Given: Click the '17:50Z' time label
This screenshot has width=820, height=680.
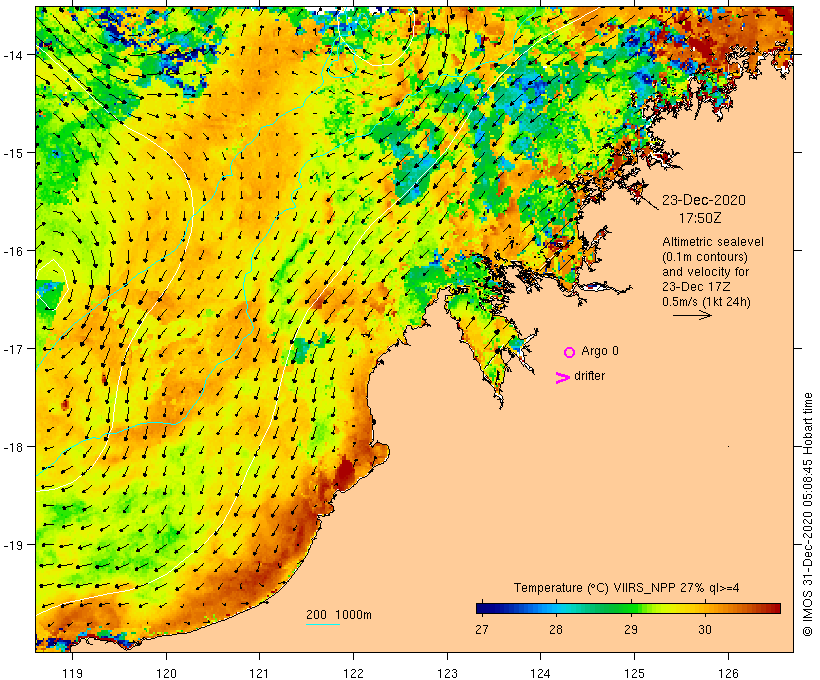Looking at the screenshot, I should pos(700,218).
